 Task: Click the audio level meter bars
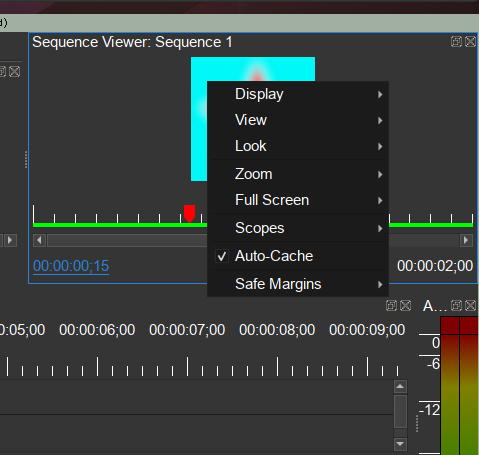tap(459, 386)
